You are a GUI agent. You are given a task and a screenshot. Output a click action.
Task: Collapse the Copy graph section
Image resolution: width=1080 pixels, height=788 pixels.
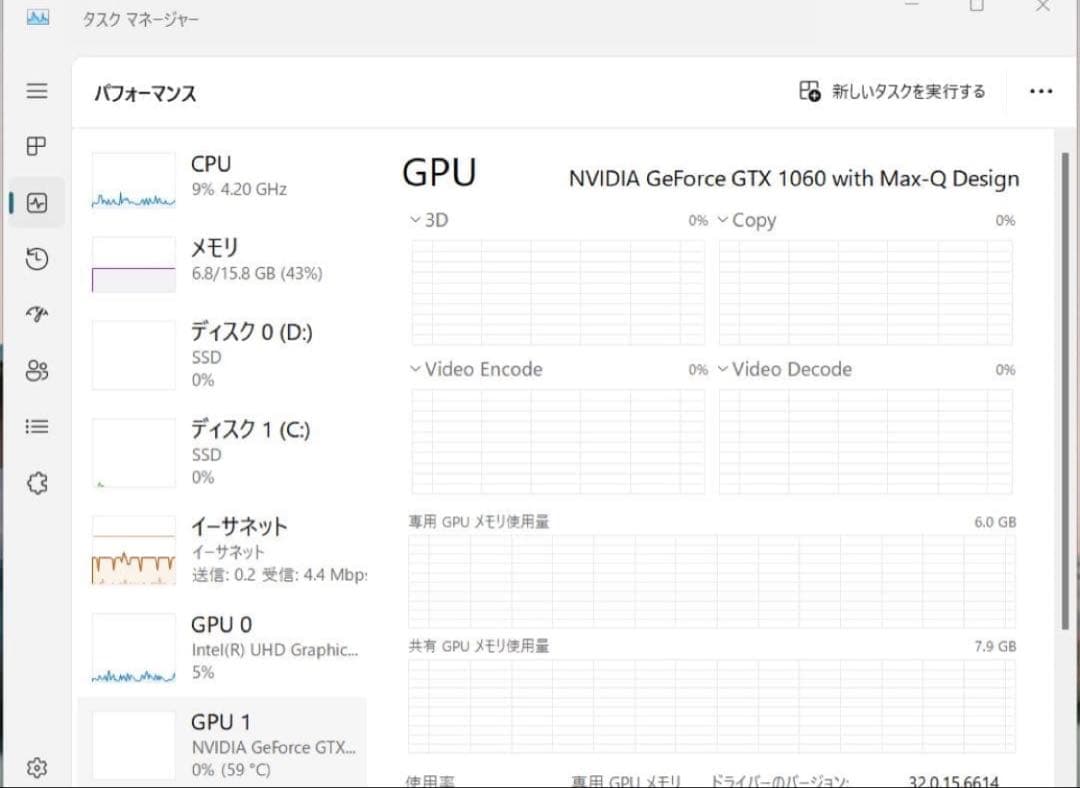click(x=723, y=220)
